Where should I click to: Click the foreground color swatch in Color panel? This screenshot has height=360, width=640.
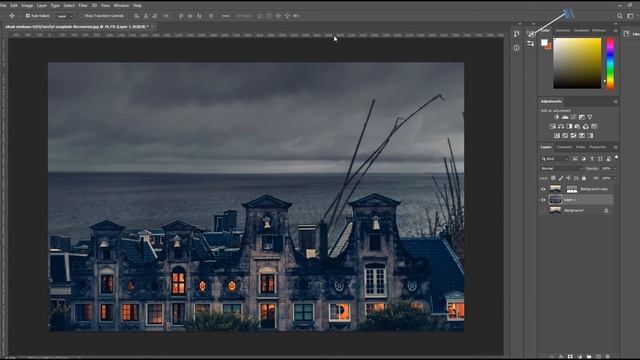point(544,42)
